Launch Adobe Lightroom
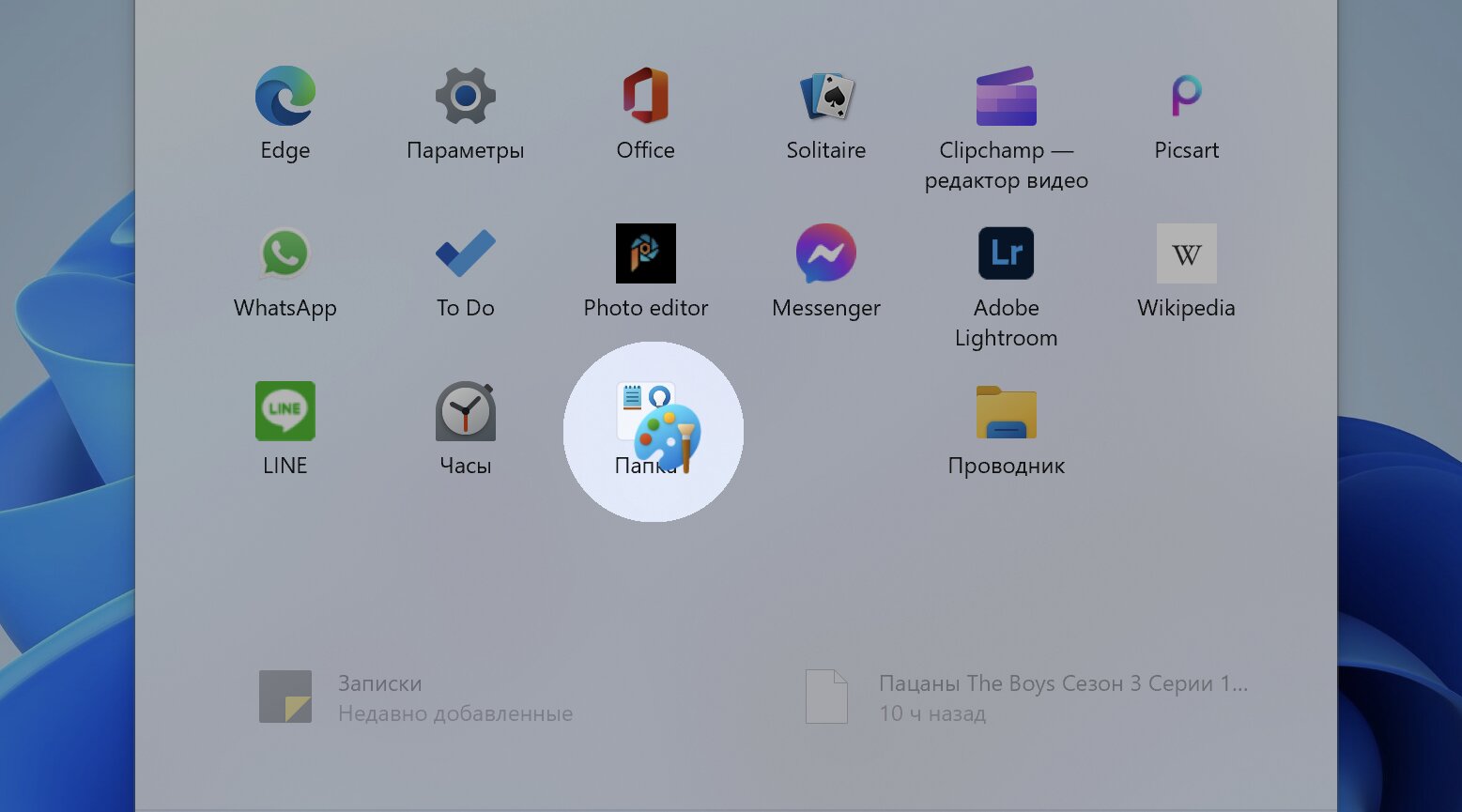 click(x=1007, y=253)
